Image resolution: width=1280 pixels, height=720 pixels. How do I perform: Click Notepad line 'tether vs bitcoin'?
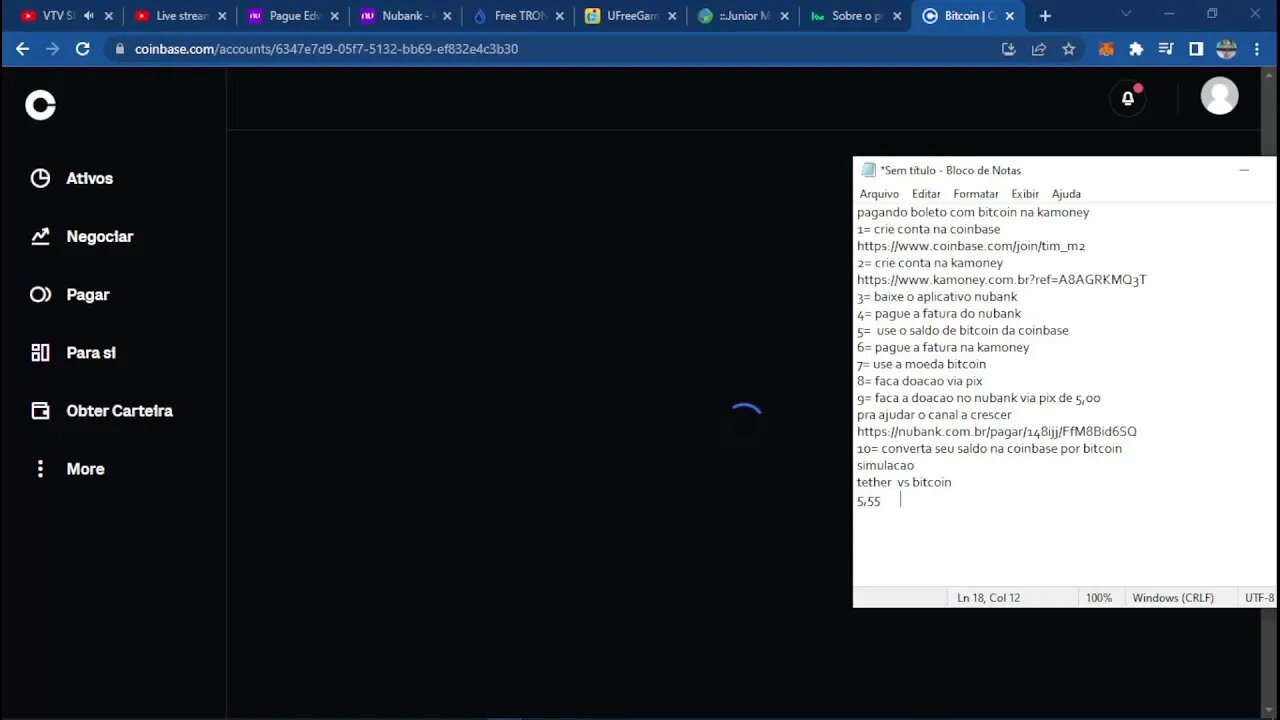tap(904, 482)
